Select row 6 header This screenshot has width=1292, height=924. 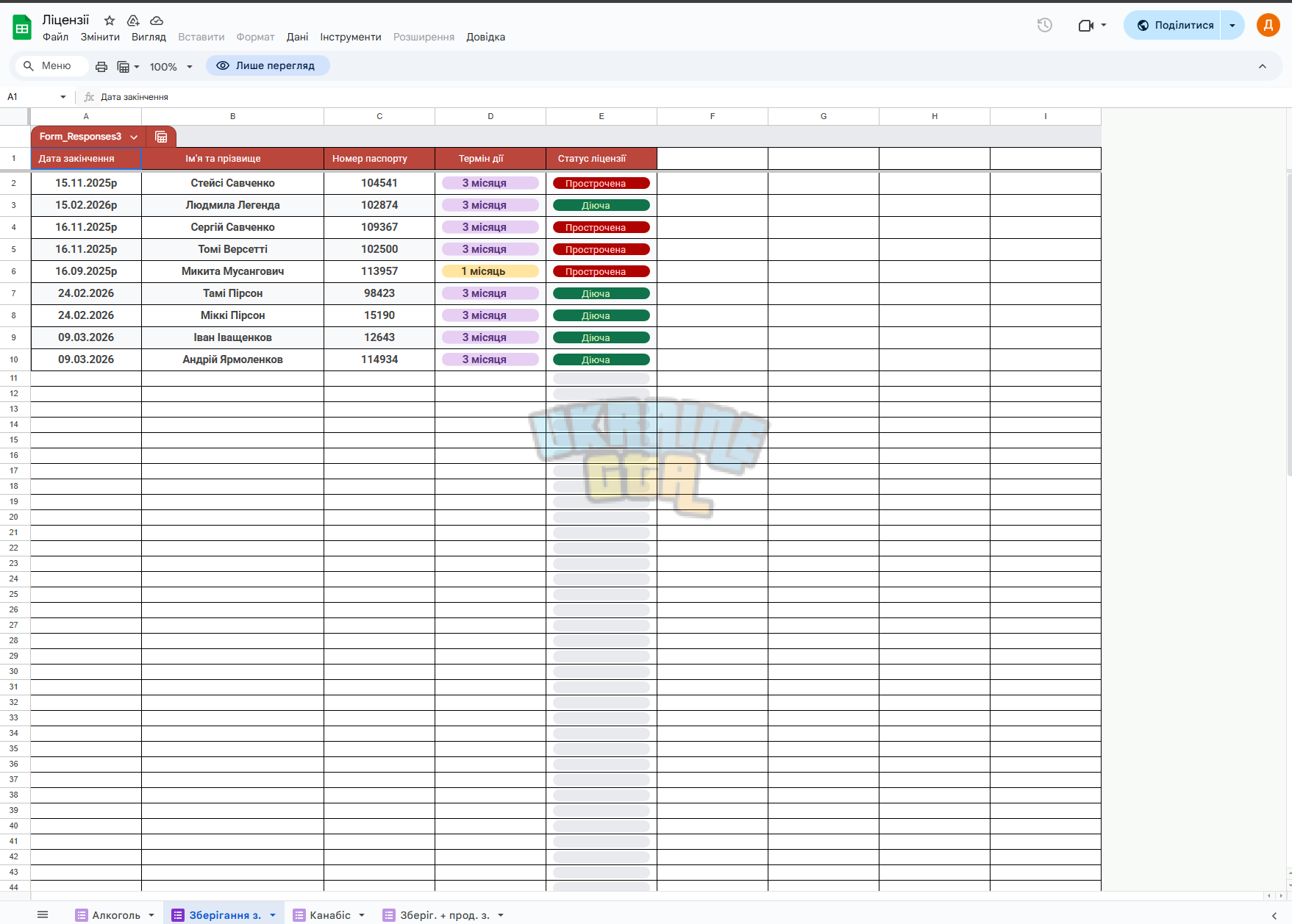point(14,271)
